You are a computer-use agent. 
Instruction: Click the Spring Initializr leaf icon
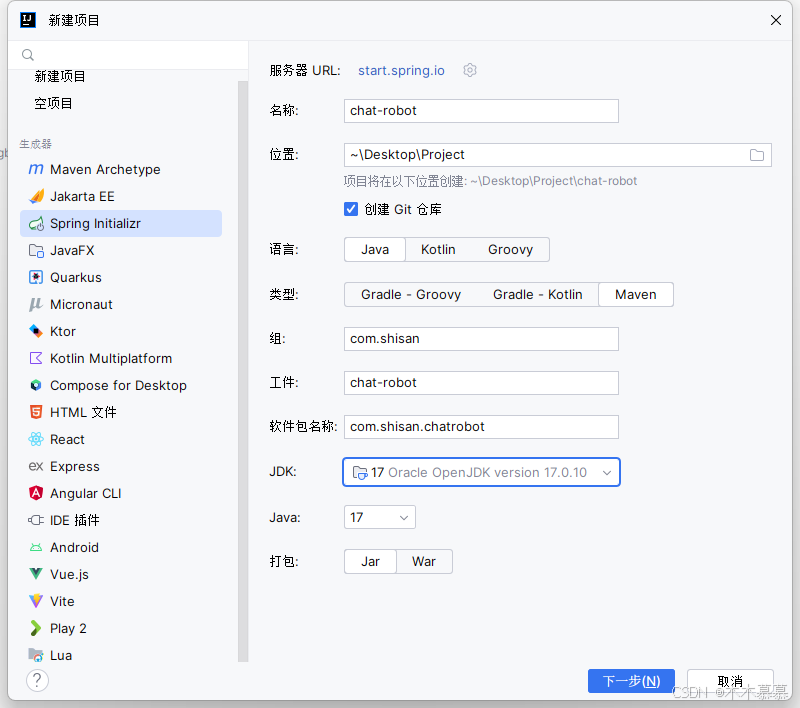click(x=36, y=223)
